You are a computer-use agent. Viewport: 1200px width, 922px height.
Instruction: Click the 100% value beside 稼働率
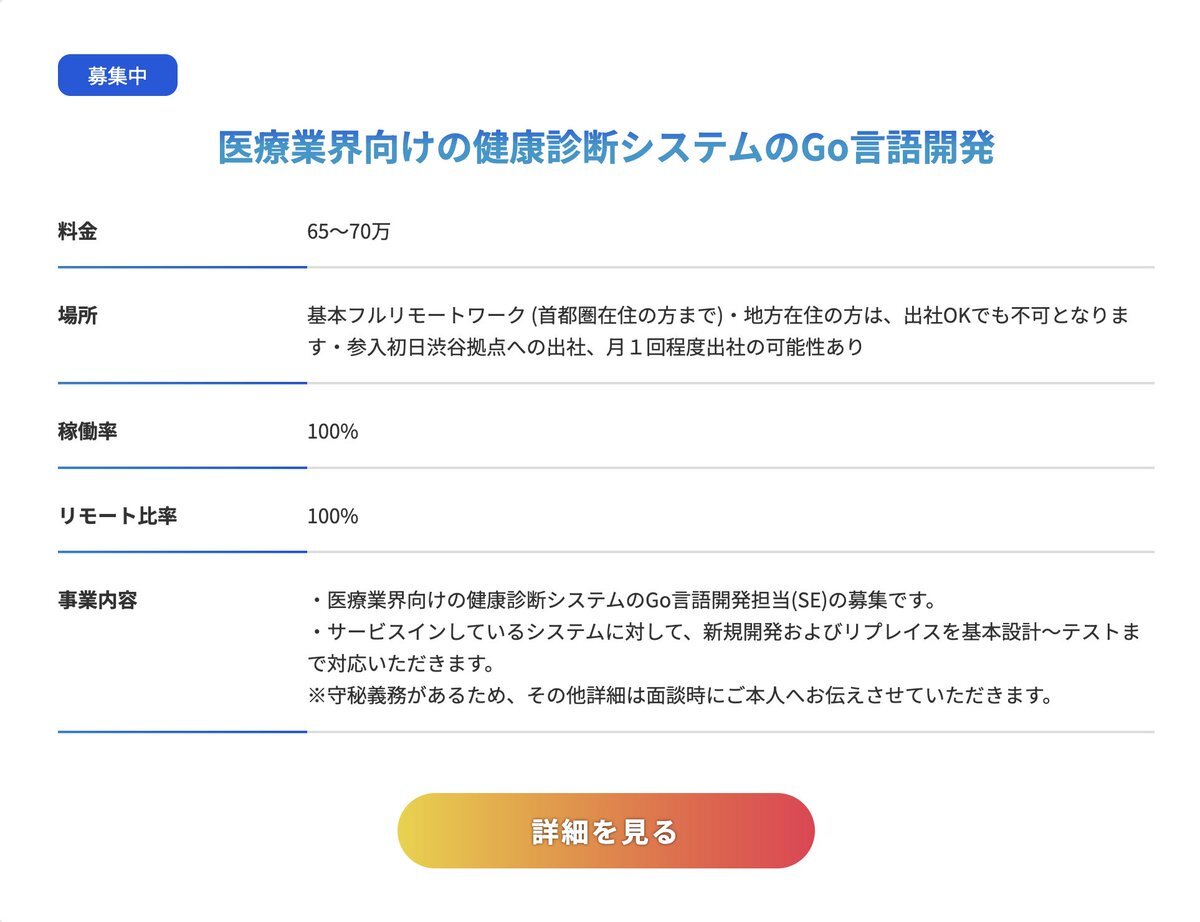pyautogui.click(x=333, y=432)
